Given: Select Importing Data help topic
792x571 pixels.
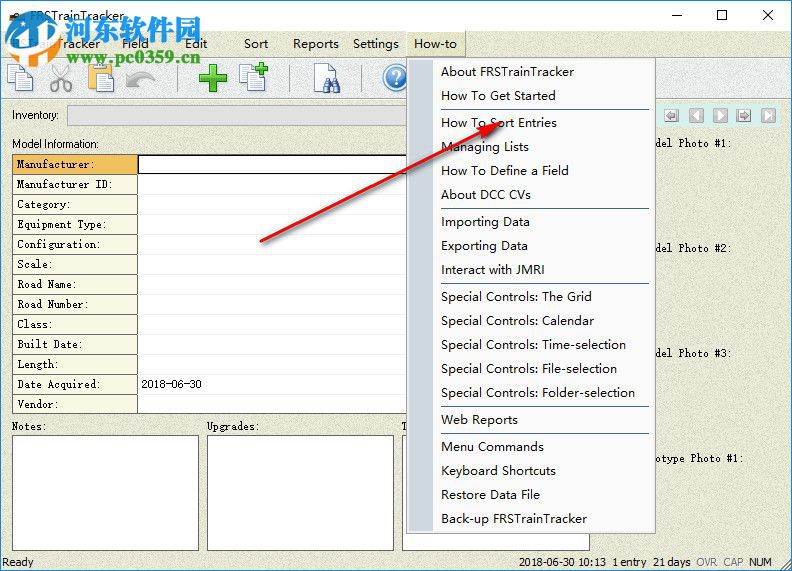Looking at the screenshot, I should pyautogui.click(x=485, y=222).
